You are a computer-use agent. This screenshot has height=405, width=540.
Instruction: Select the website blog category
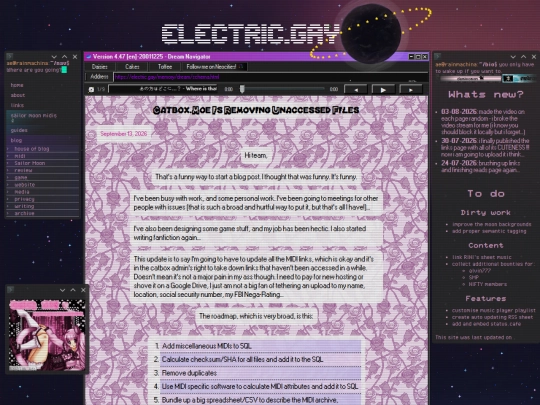tap(24, 185)
